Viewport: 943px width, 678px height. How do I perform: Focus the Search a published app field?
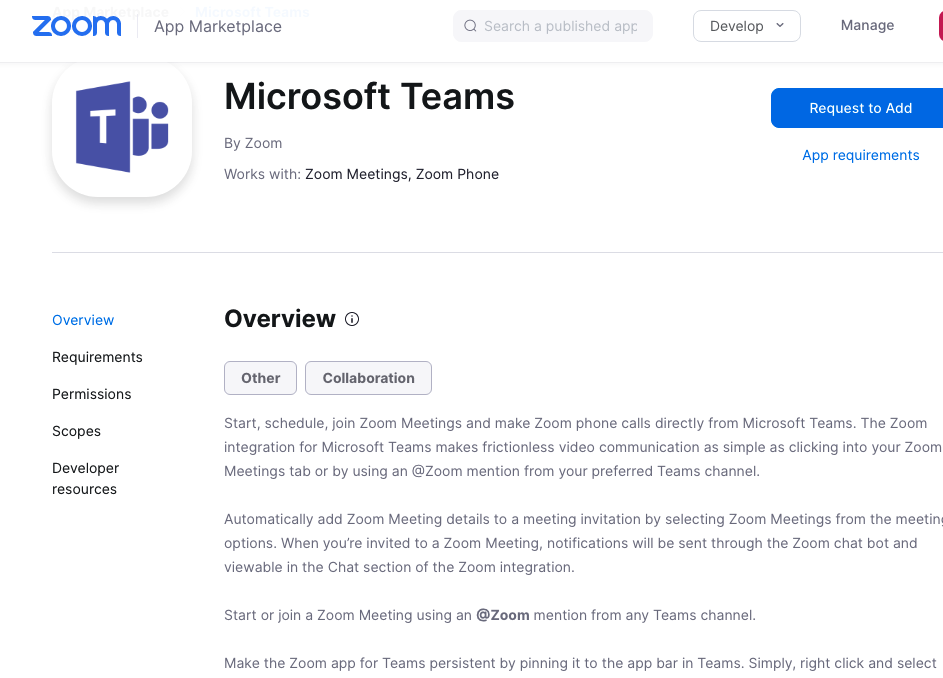[553, 26]
